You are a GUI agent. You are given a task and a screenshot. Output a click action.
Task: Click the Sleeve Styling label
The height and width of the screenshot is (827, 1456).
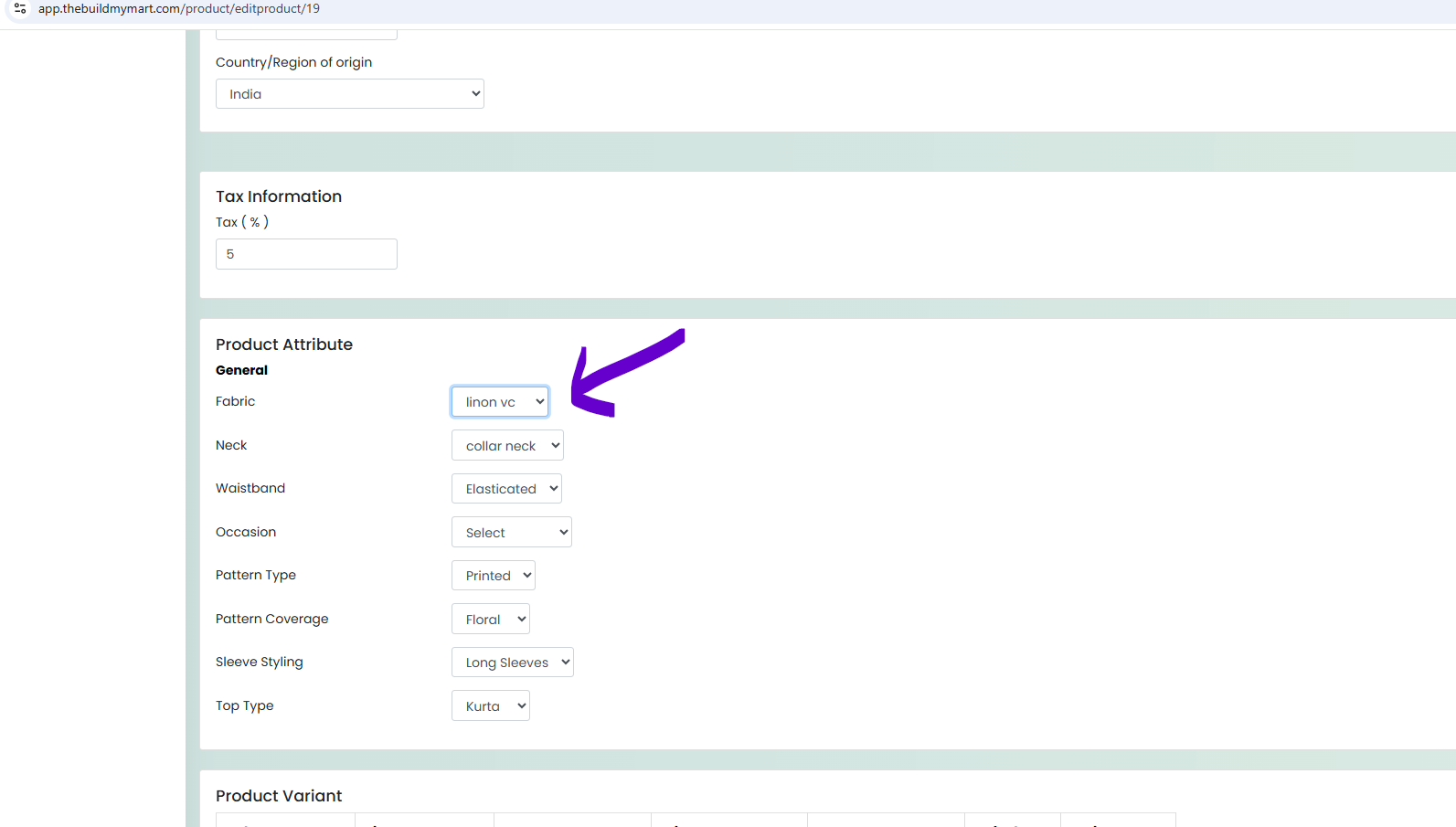pyautogui.click(x=260, y=662)
